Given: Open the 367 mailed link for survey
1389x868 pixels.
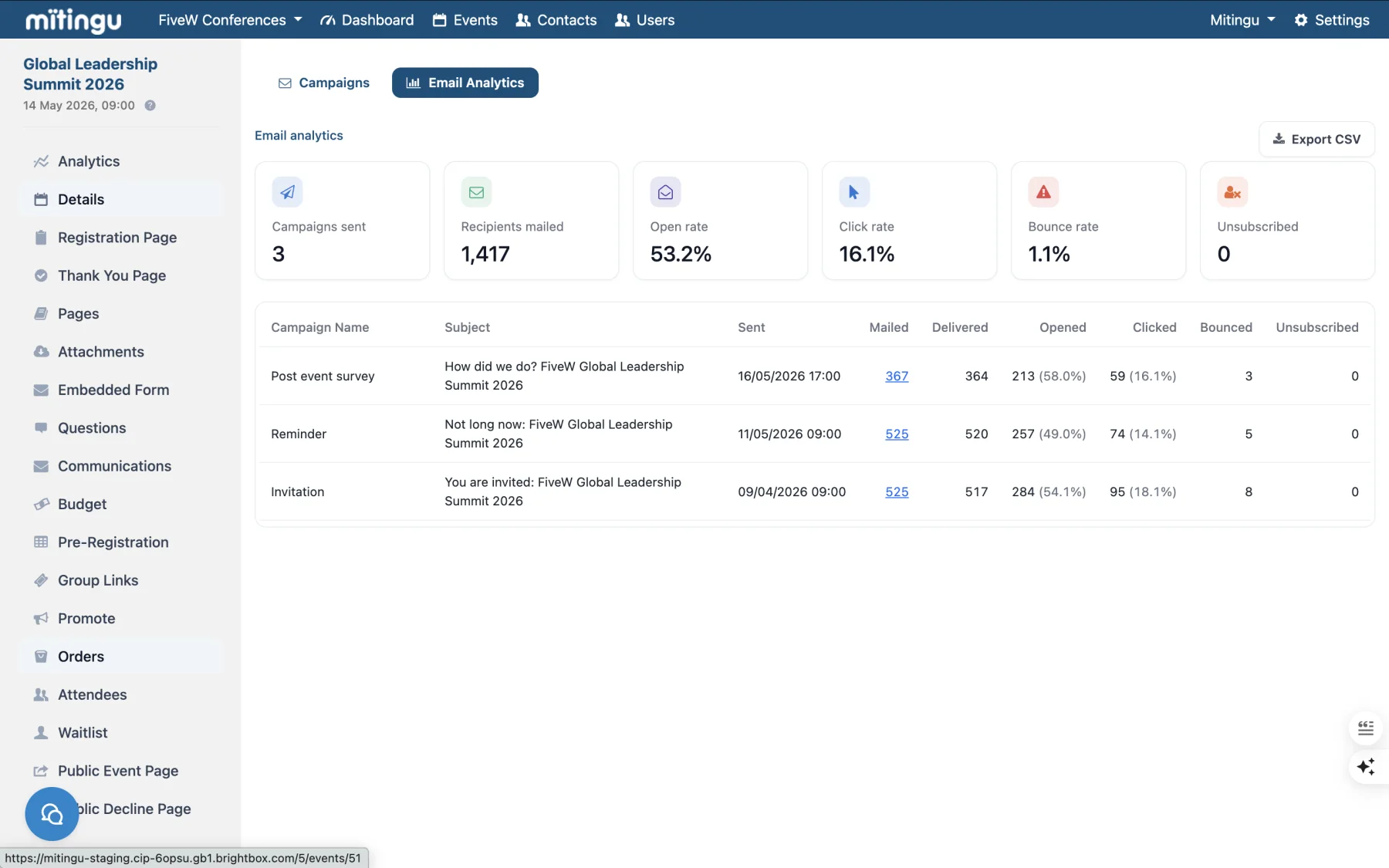Looking at the screenshot, I should [x=897, y=376].
